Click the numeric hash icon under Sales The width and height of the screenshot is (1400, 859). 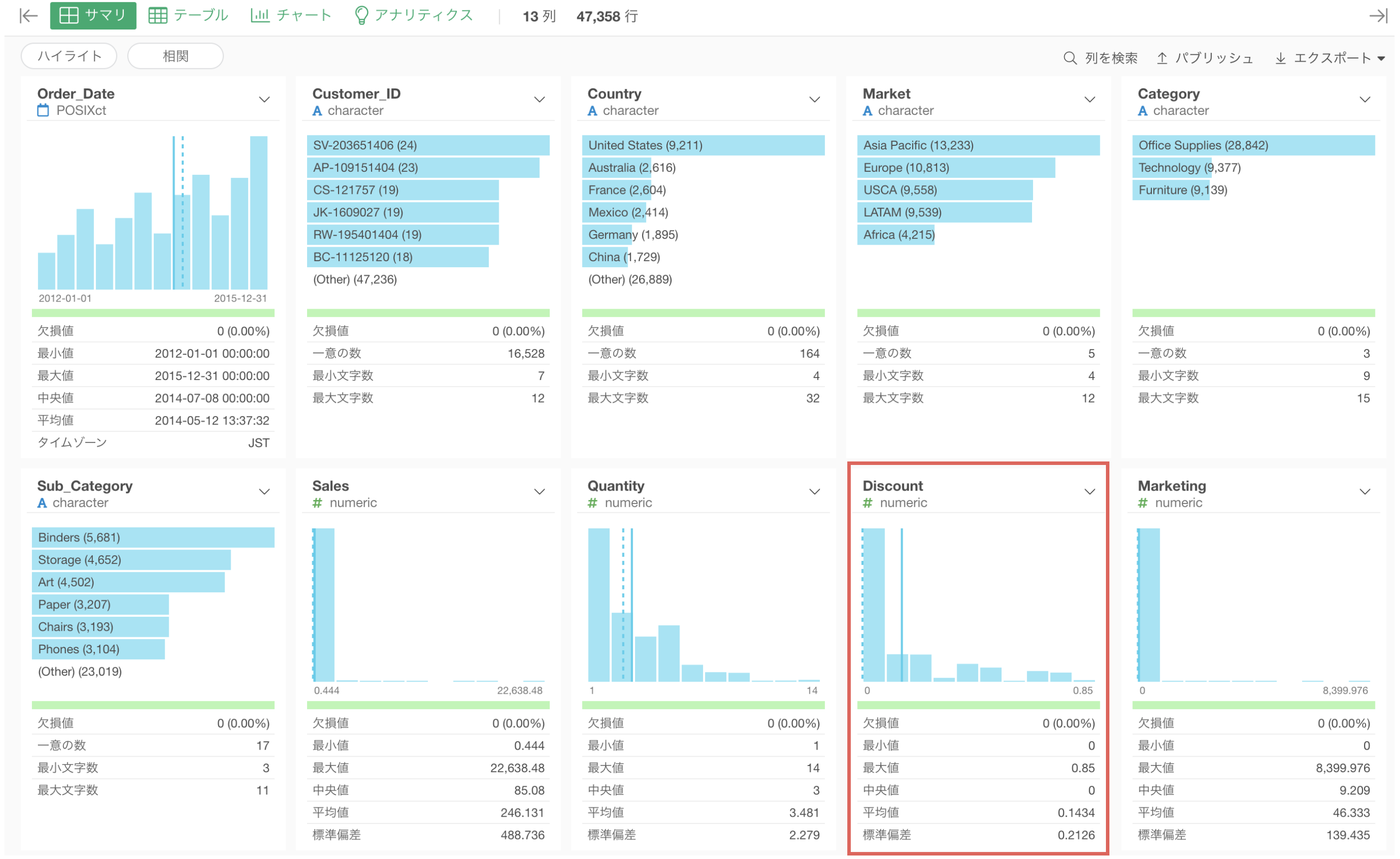318,503
